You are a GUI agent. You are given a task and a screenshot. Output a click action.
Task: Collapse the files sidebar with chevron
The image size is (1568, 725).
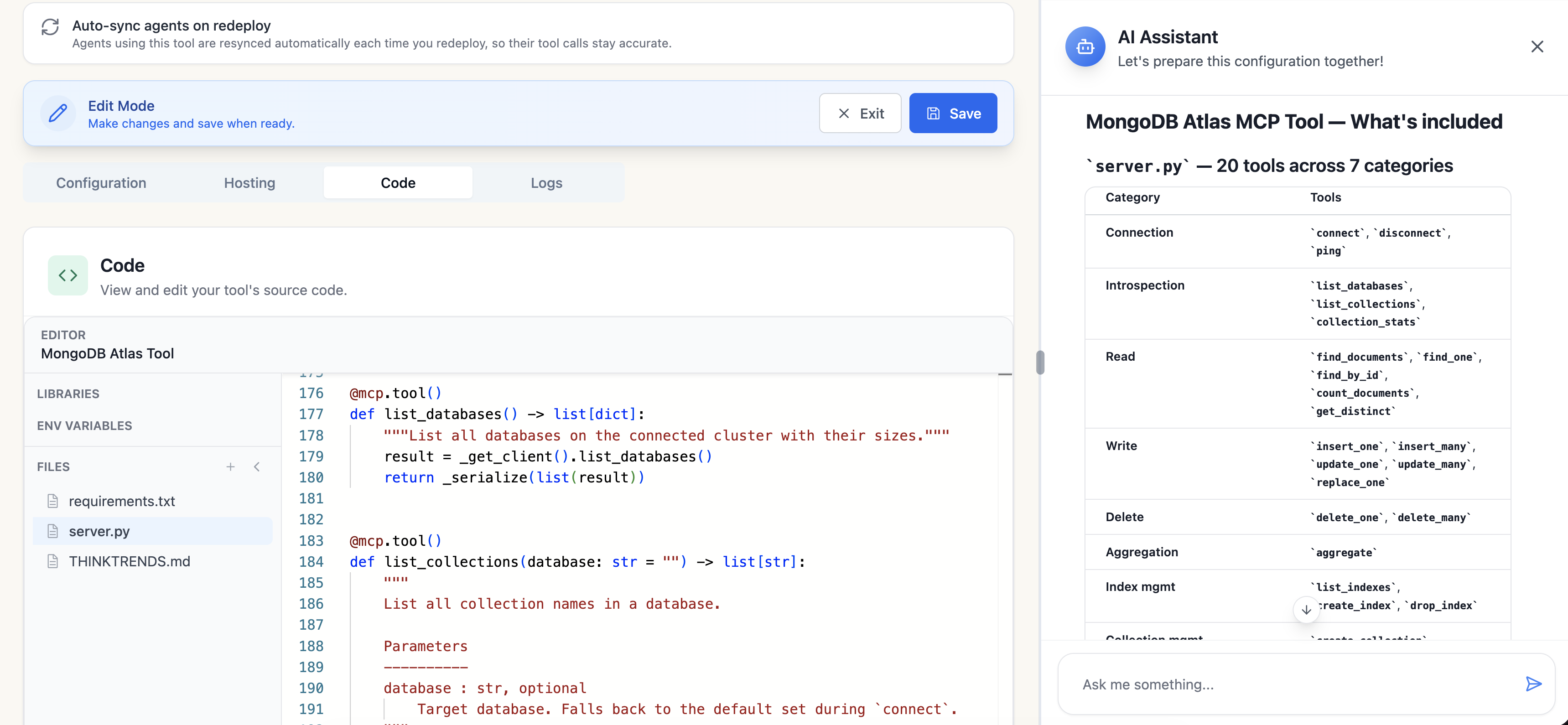(x=257, y=467)
